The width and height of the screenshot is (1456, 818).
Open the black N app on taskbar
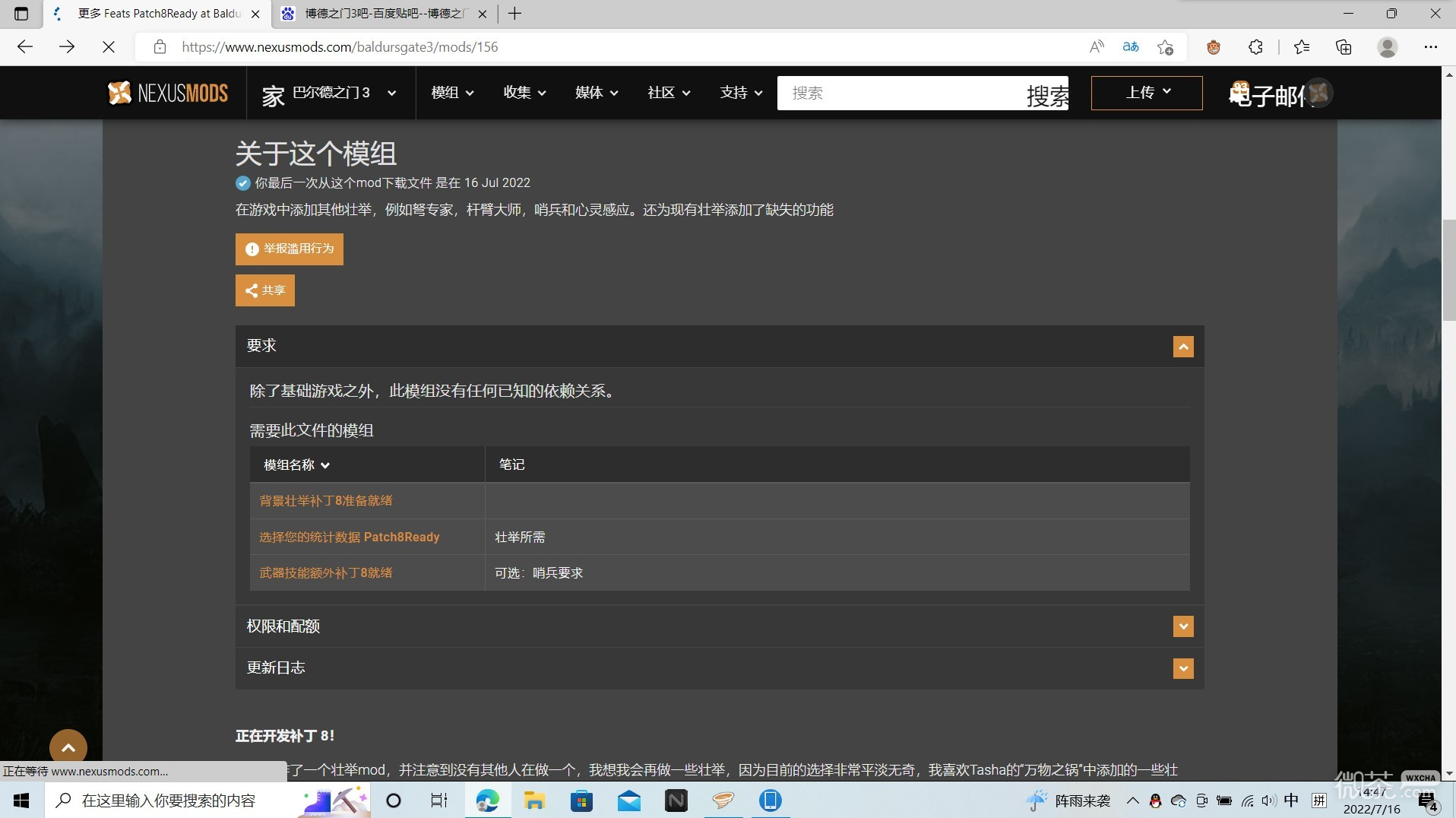tap(676, 801)
